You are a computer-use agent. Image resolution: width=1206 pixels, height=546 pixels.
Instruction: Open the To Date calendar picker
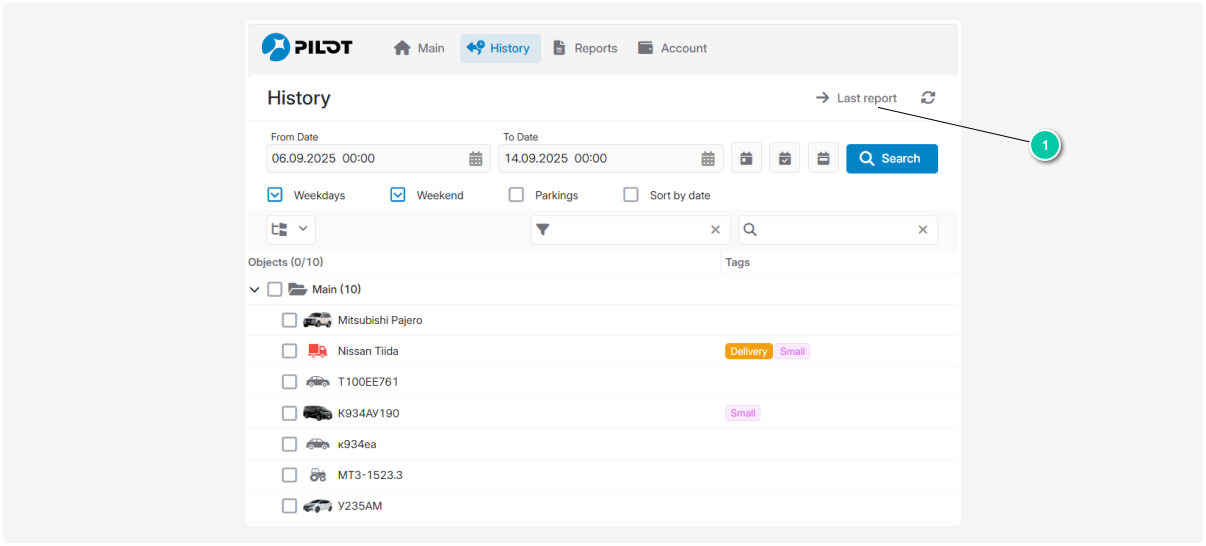708,159
